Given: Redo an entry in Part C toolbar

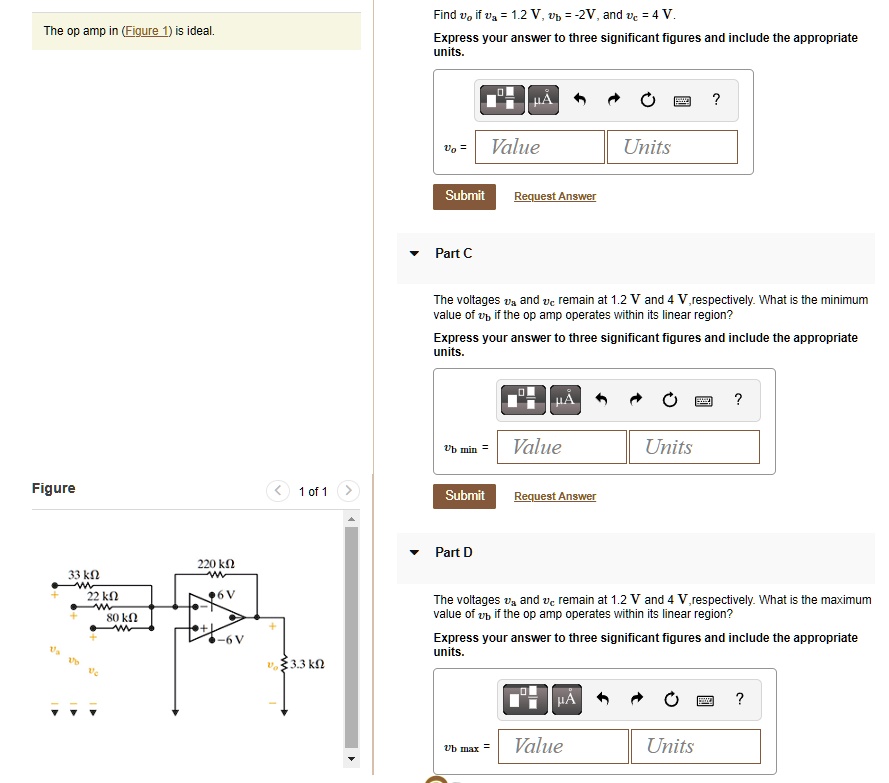Looking at the screenshot, I should tap(636, 399).
